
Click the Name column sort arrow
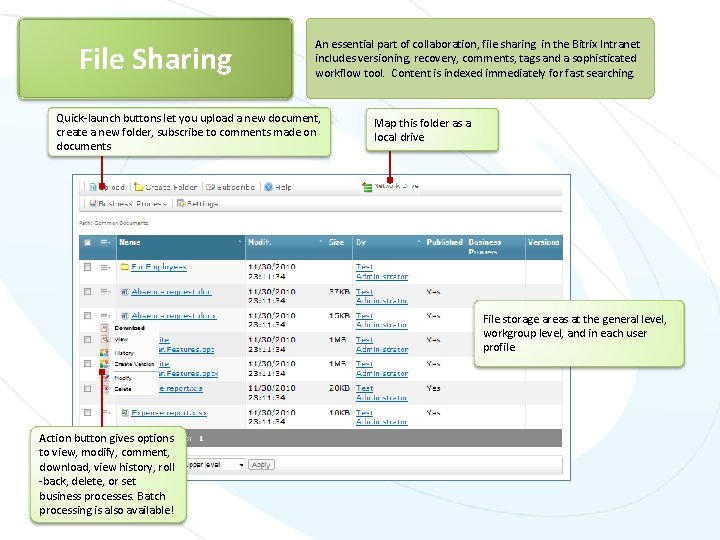tap(240, 242)
